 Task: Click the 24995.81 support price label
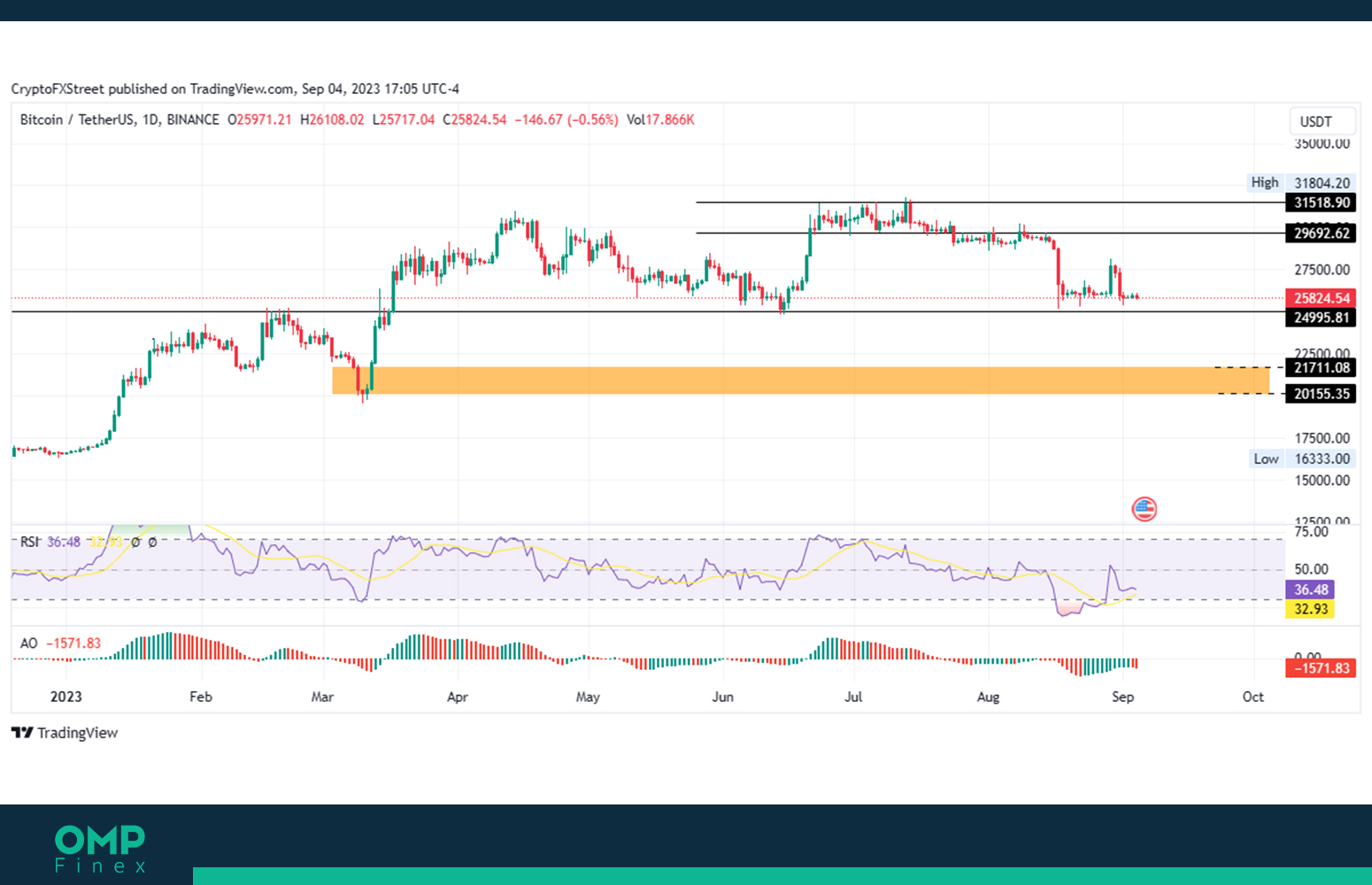pyautogui.click(x=1321, y=318)
